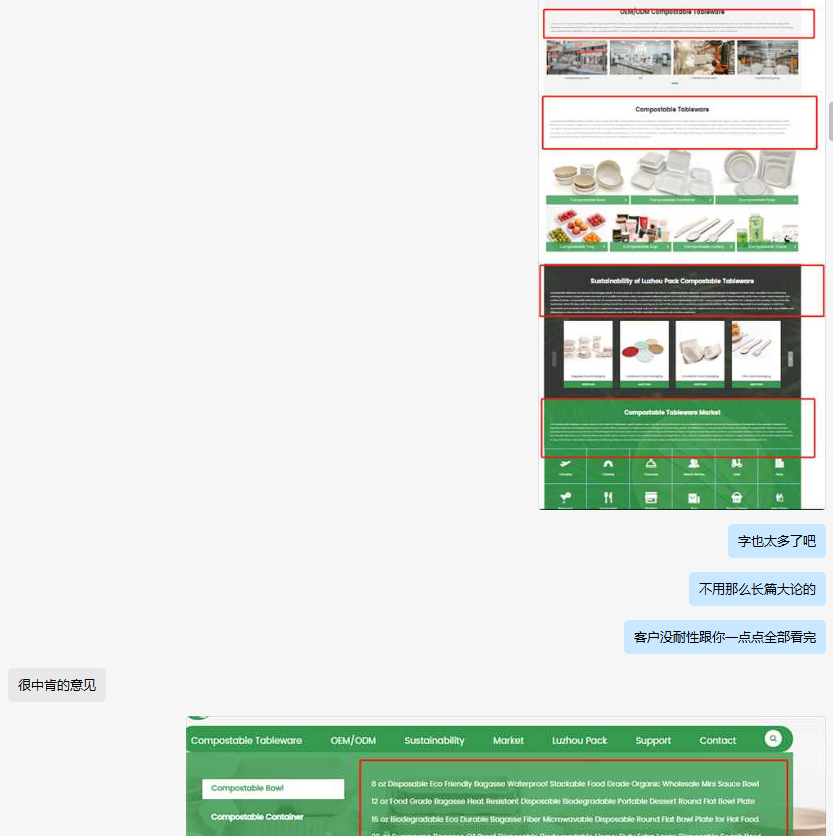Click the cocktail glass icon in the Market grid
Screen dimensions: 833x836
[x=565, y=497]
